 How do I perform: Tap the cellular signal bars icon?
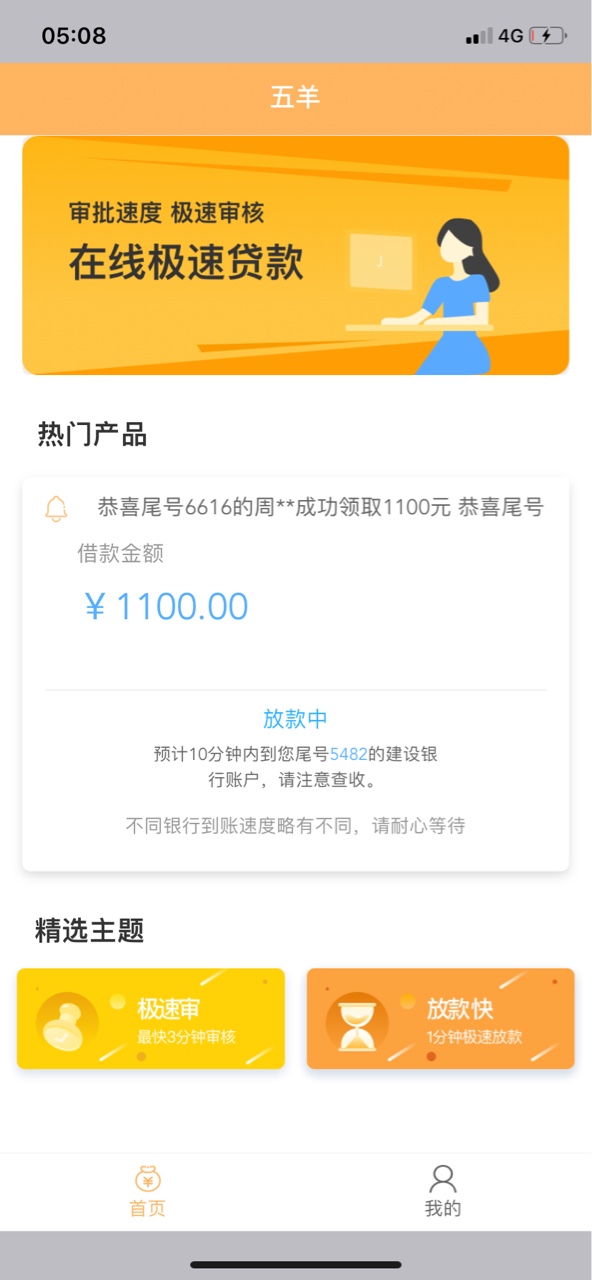coord(479,36)
